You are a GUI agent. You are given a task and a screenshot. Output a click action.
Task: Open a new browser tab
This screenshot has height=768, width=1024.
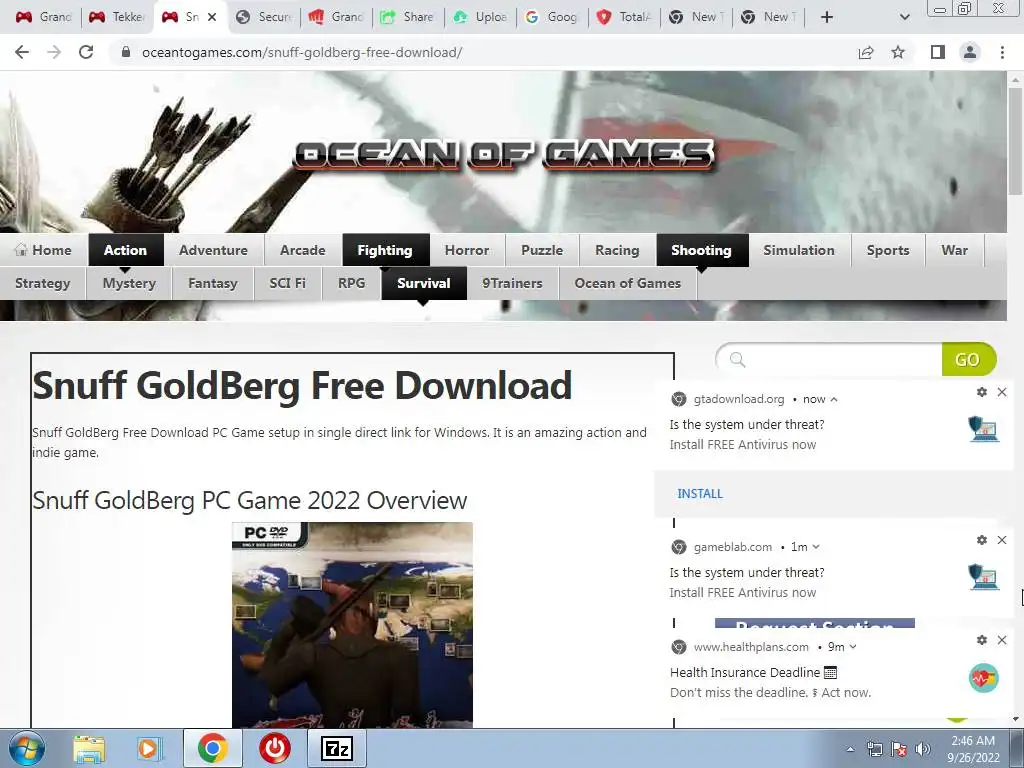click(827, 17)
